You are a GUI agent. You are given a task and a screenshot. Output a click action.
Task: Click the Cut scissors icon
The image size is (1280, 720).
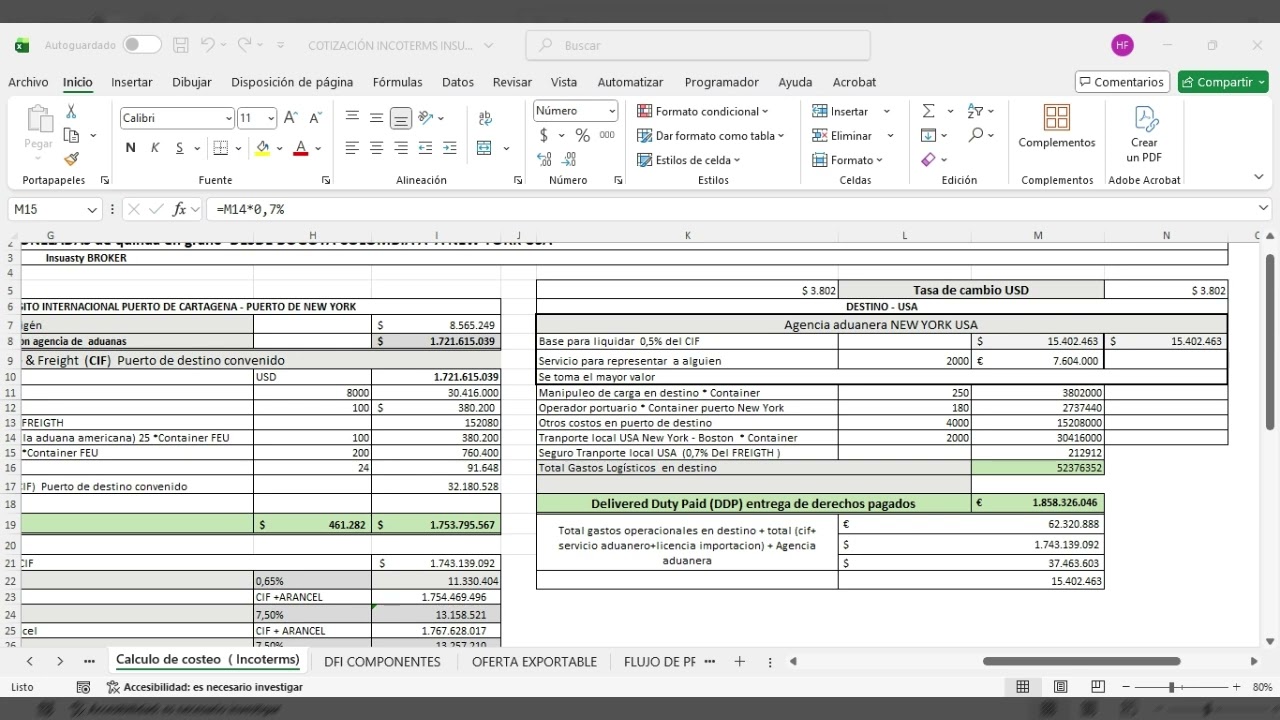pyautogui.click(x=71, y=112)
